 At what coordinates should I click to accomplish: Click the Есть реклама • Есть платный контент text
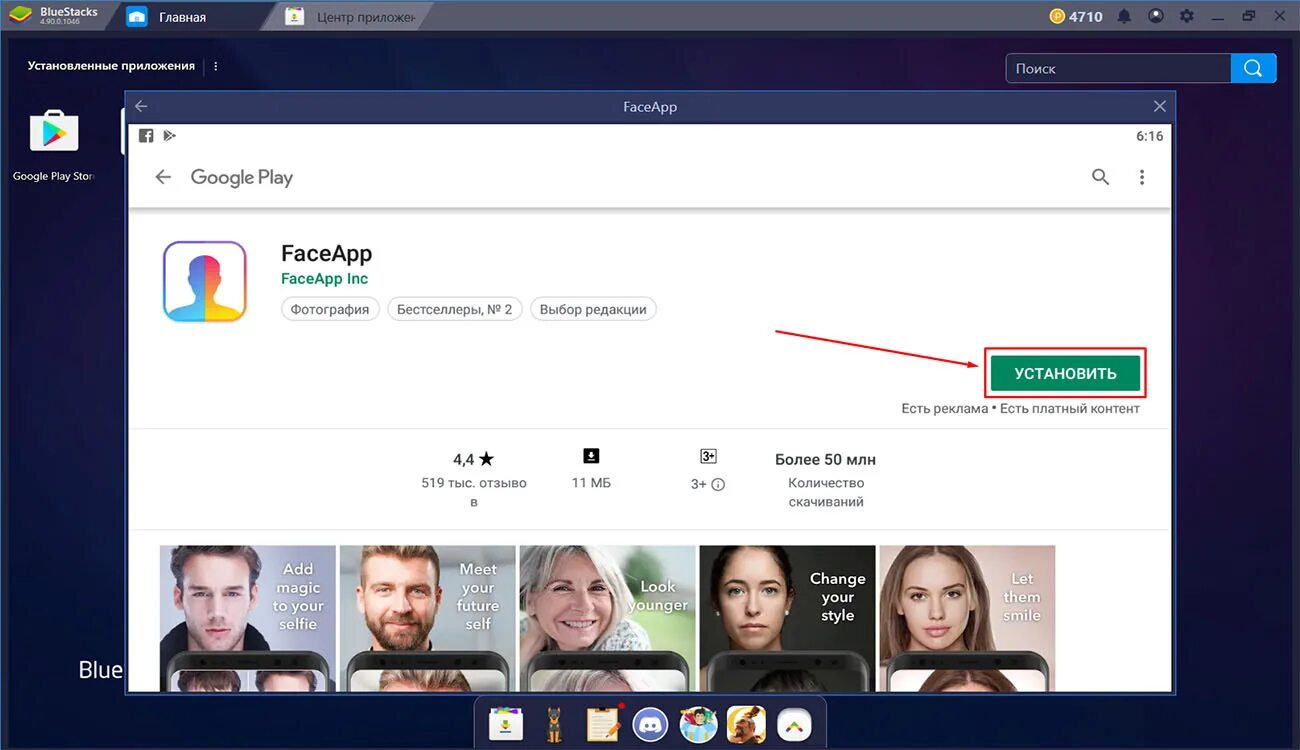click(1021, 408)
